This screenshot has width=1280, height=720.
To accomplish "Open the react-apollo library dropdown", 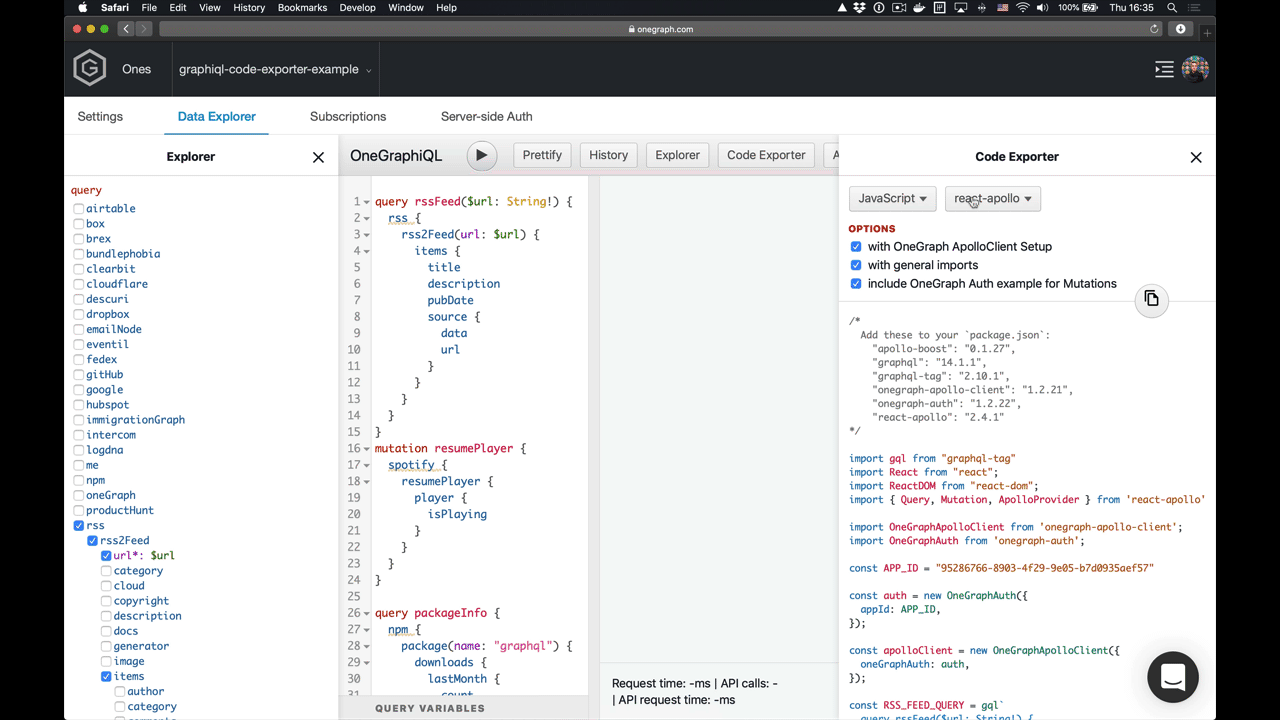I will coord(992,198).
